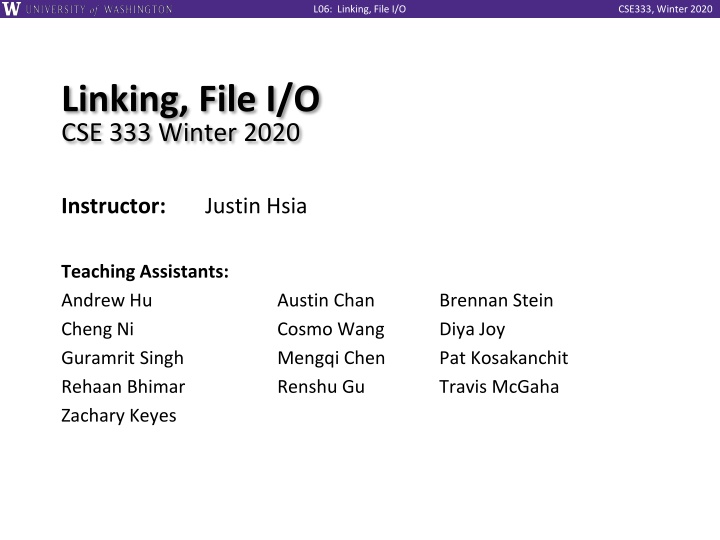
Task: Click the University of Washington W logo
Action: [11, 9]
